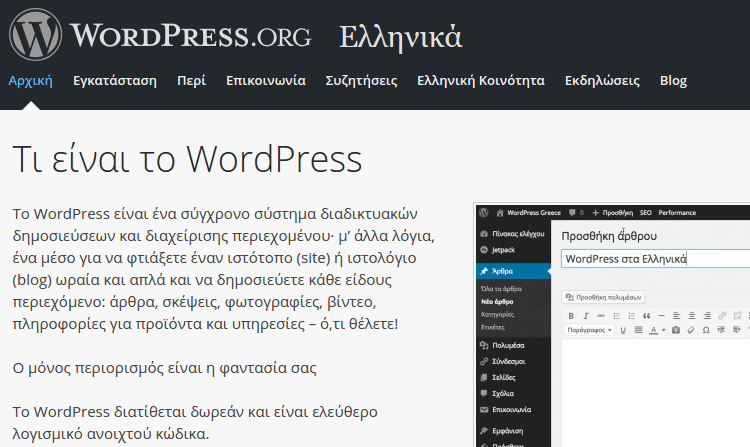The image size is (750, 447).
Task: Click the Paste as text icon
Action: pyautogui.click(x=676, y=330)
